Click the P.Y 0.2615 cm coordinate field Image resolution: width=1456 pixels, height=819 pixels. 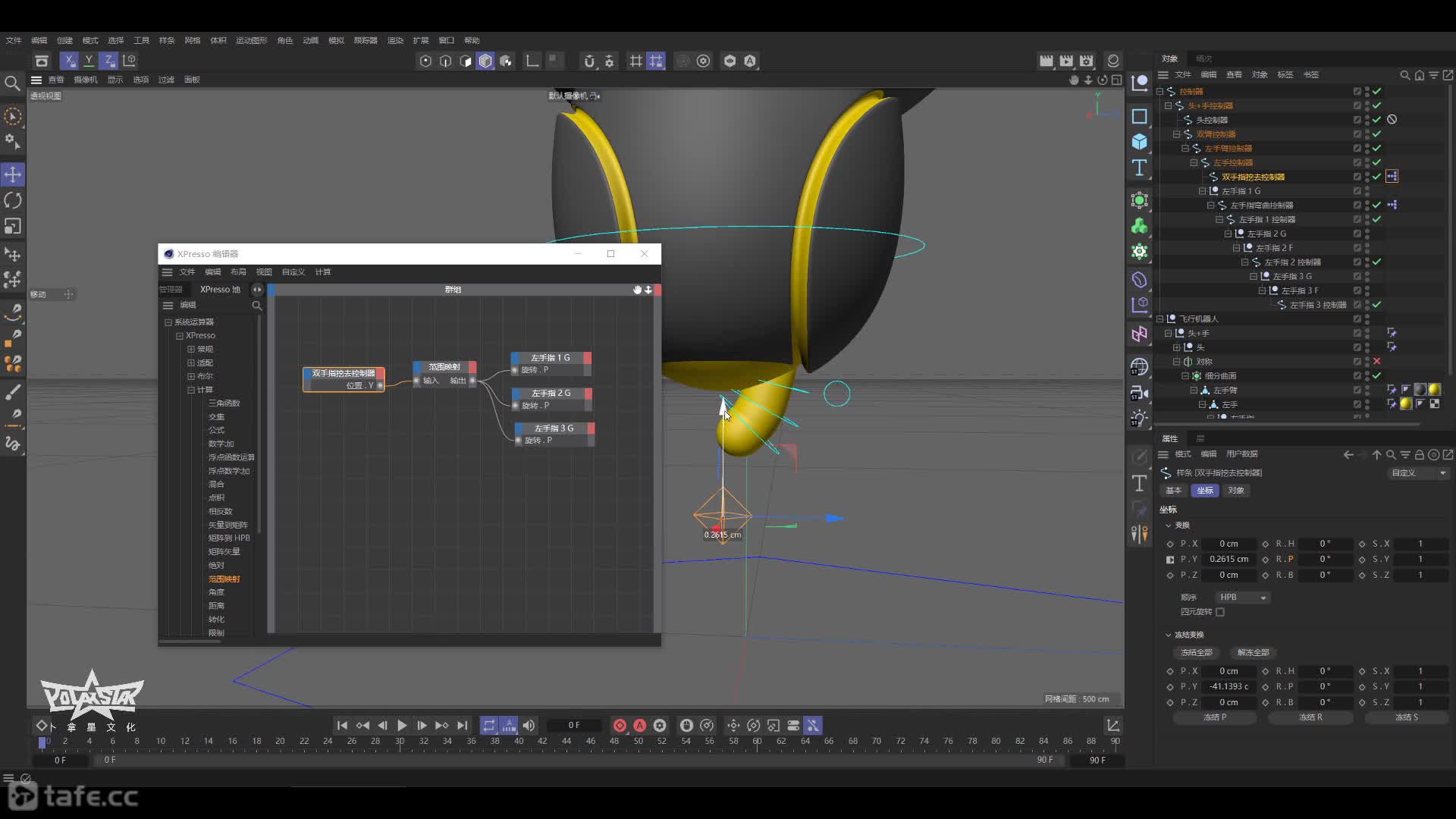1228,560
